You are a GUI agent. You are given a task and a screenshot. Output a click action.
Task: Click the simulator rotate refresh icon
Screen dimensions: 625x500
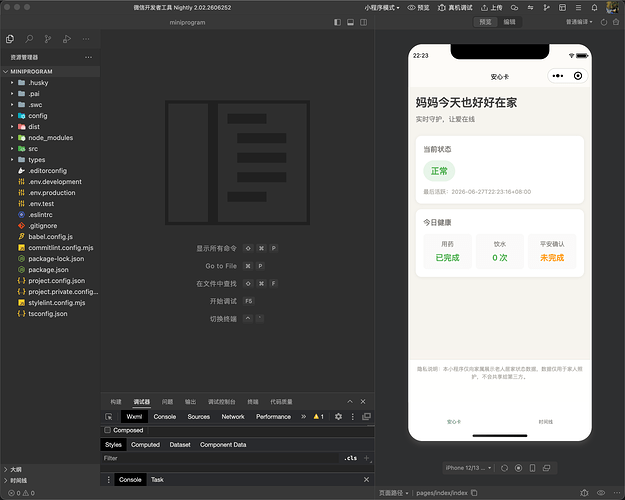[504, 468]
